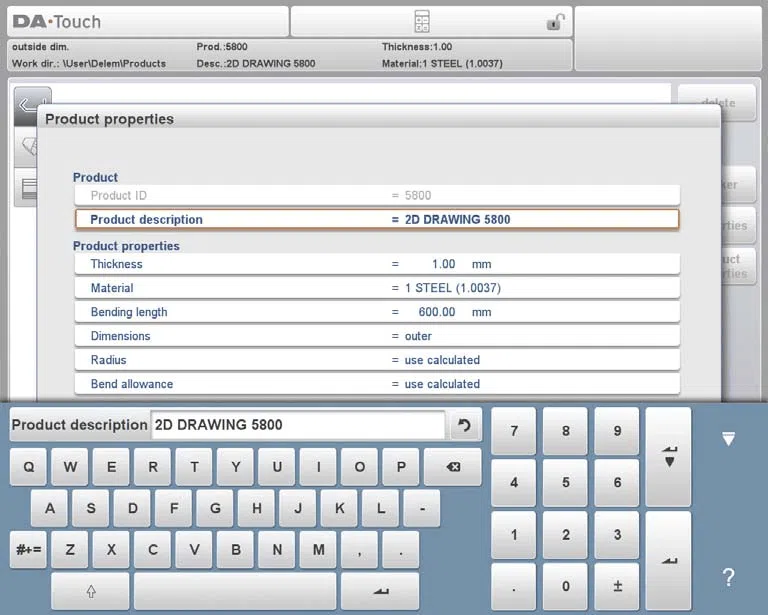Viewport: 768px width, 615px height.
Task: Hide the on-screen keyboard with down triangle
Action: tap(728, 438)
